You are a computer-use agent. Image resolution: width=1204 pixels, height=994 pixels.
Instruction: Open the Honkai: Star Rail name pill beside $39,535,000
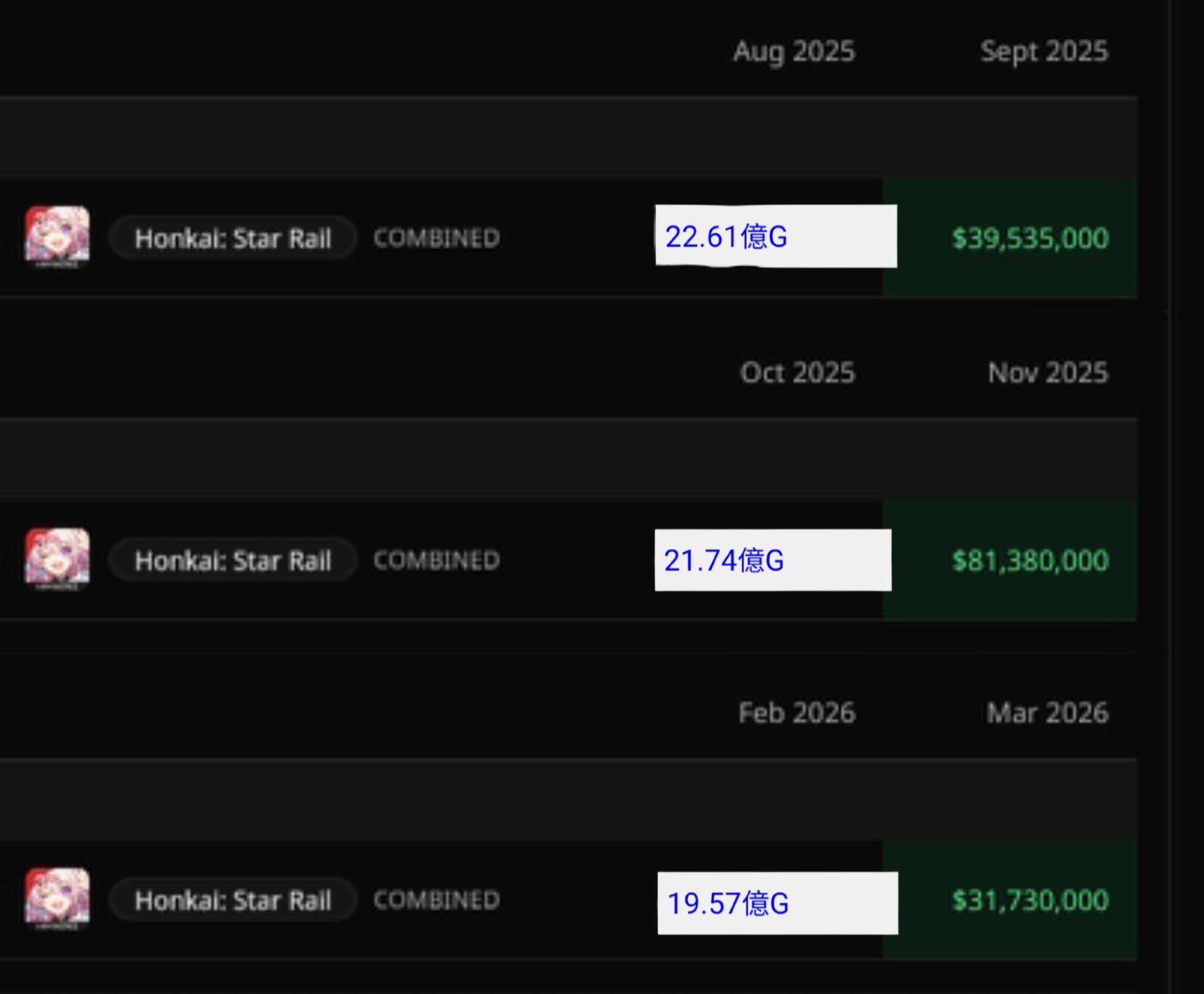233,238
